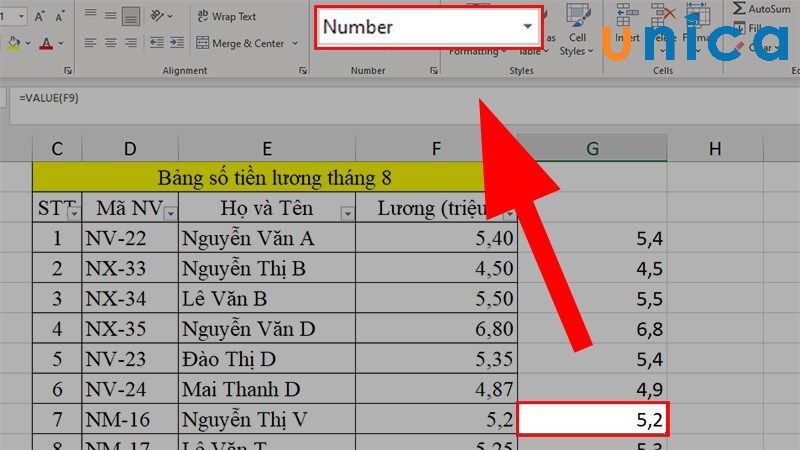This screenshot has height=450, width=800.
Task: Open the Font settings dialog launcher
Action: click(x=67, y=71)
